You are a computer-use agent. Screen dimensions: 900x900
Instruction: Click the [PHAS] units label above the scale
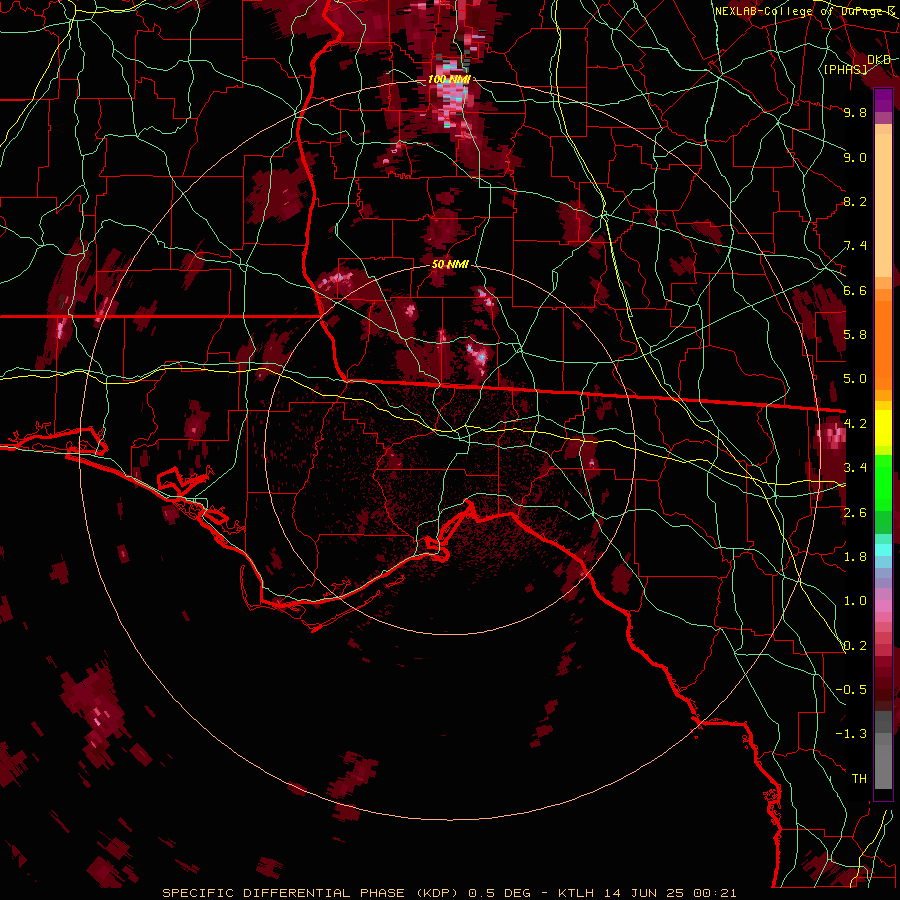click(845, 70)
